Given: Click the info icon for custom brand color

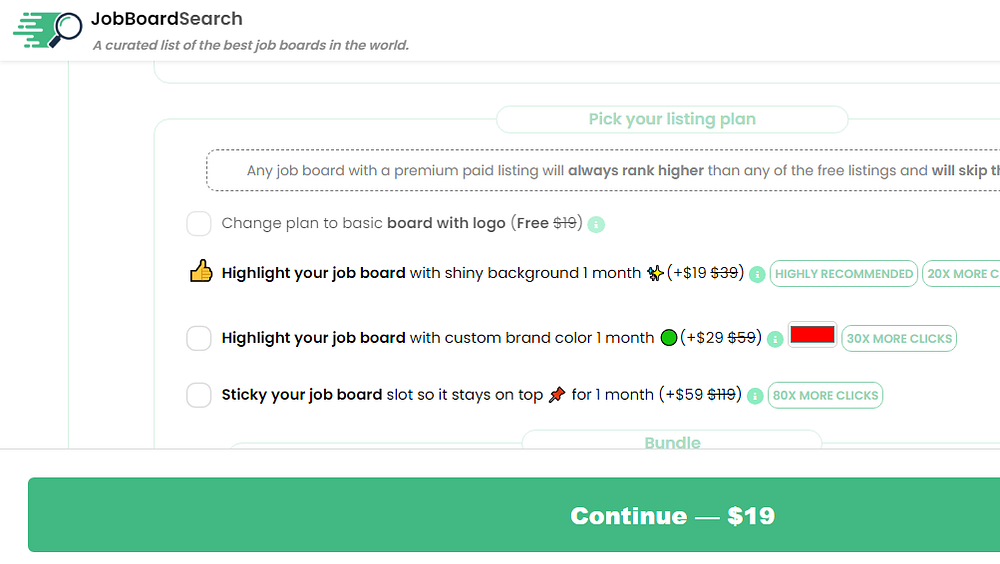Looking at the screenshot, I should pyautogui.click(x=774, y=339).
